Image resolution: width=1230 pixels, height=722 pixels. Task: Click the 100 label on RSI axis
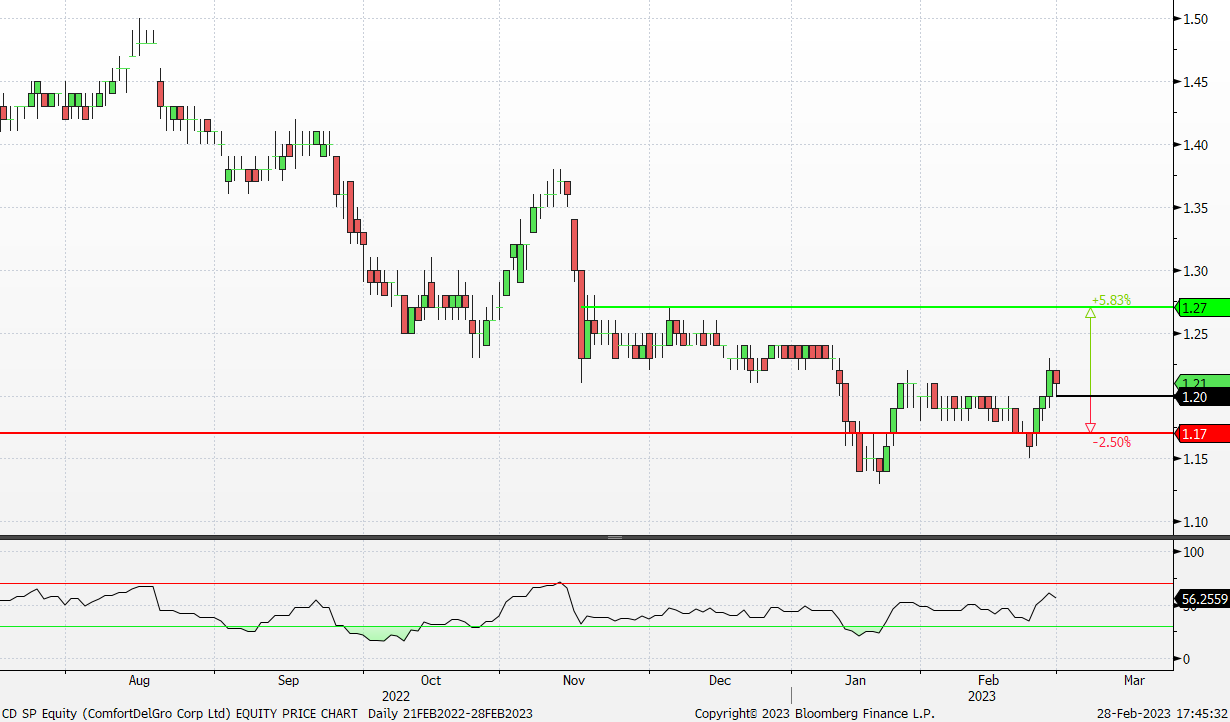pos(1193,552)
